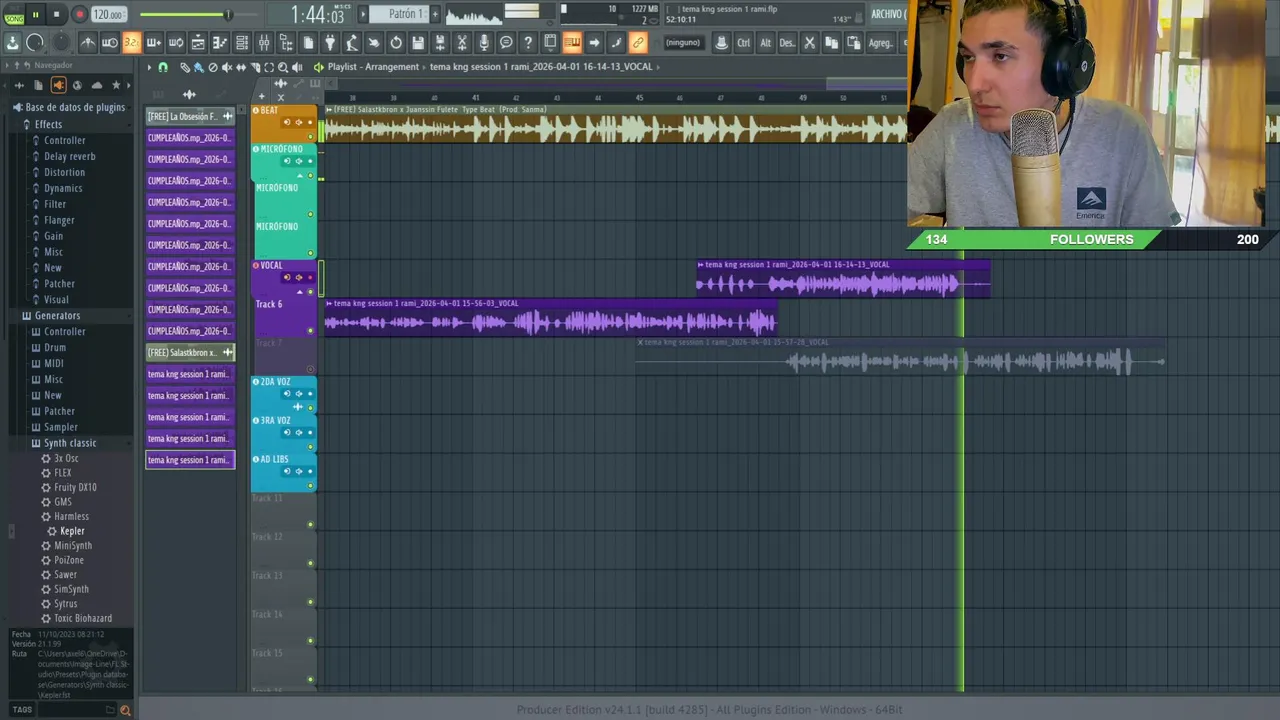Viewport: 1280px width, 720px height.
Task: Click the Des. button in toolbar
Action: (787, 43)
